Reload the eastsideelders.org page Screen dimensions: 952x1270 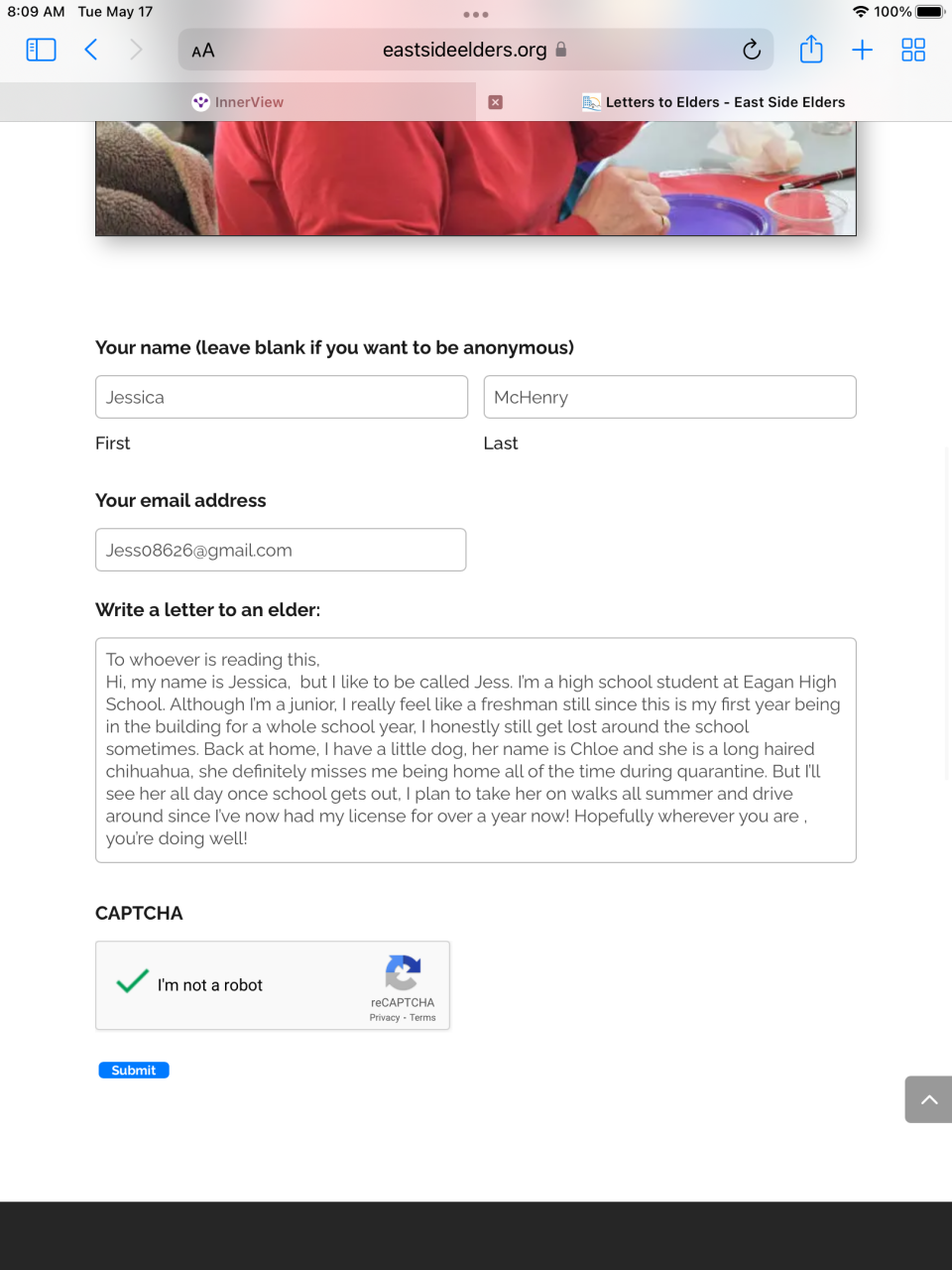point(752,50)
